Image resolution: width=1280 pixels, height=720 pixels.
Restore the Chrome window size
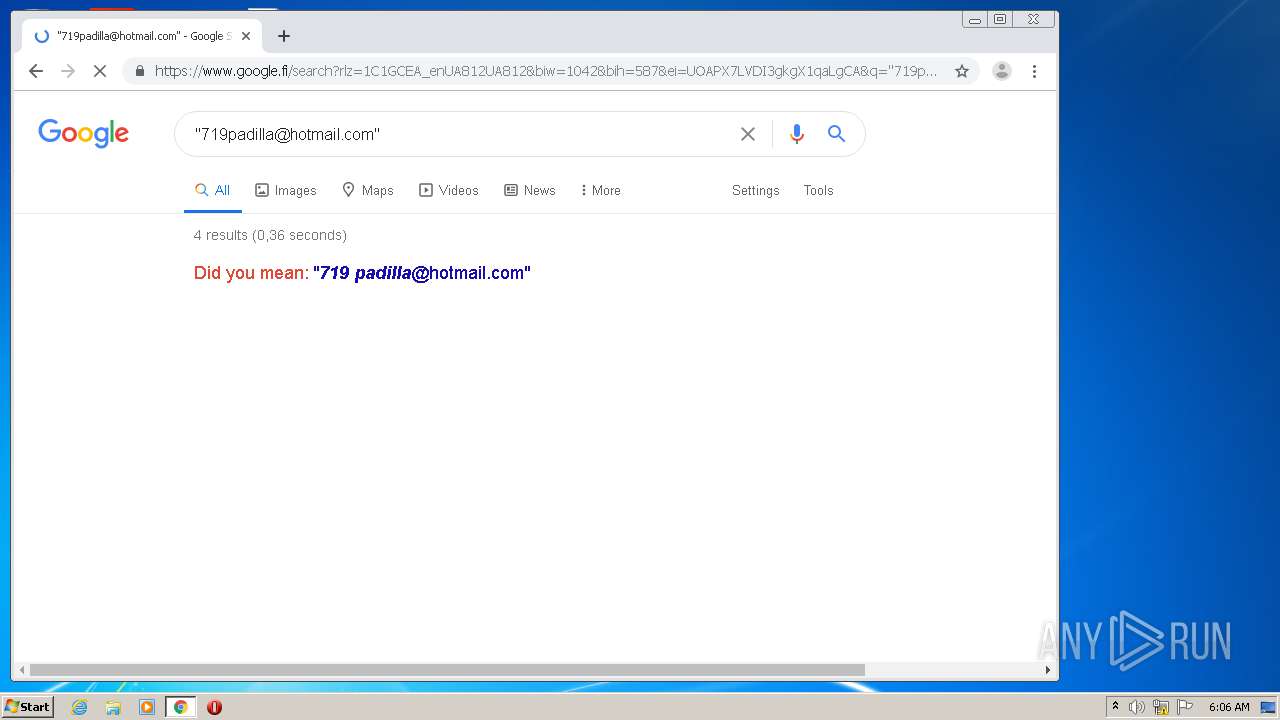point(999,19)
